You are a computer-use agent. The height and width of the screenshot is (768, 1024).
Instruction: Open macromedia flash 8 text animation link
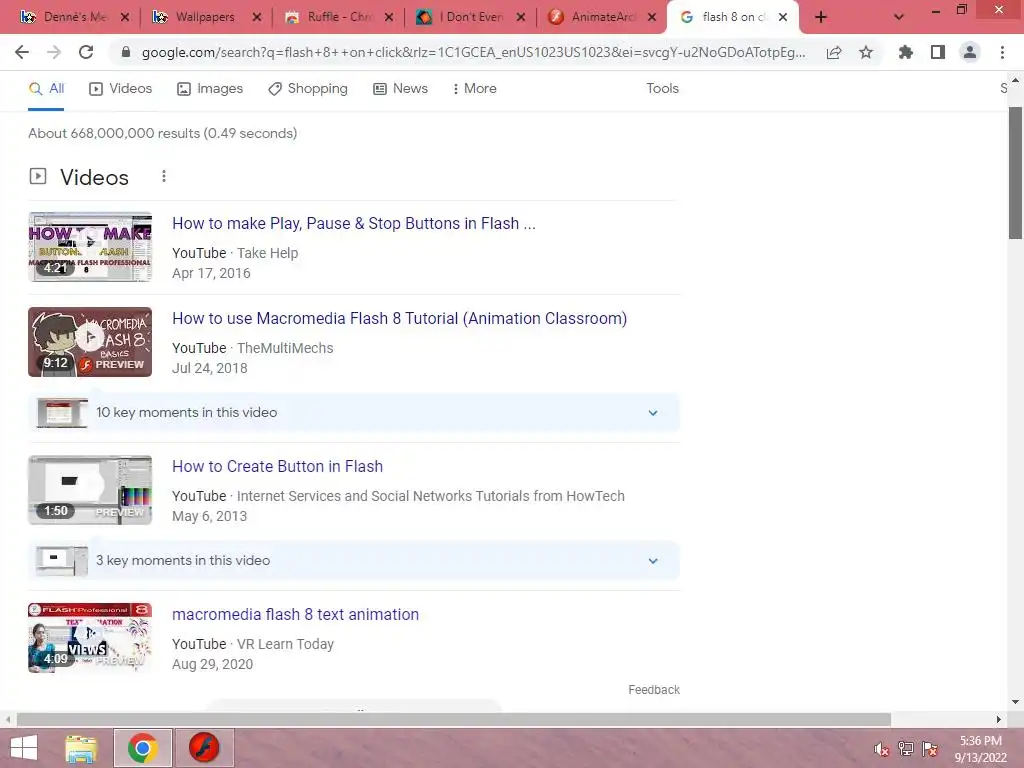point(295,615)
